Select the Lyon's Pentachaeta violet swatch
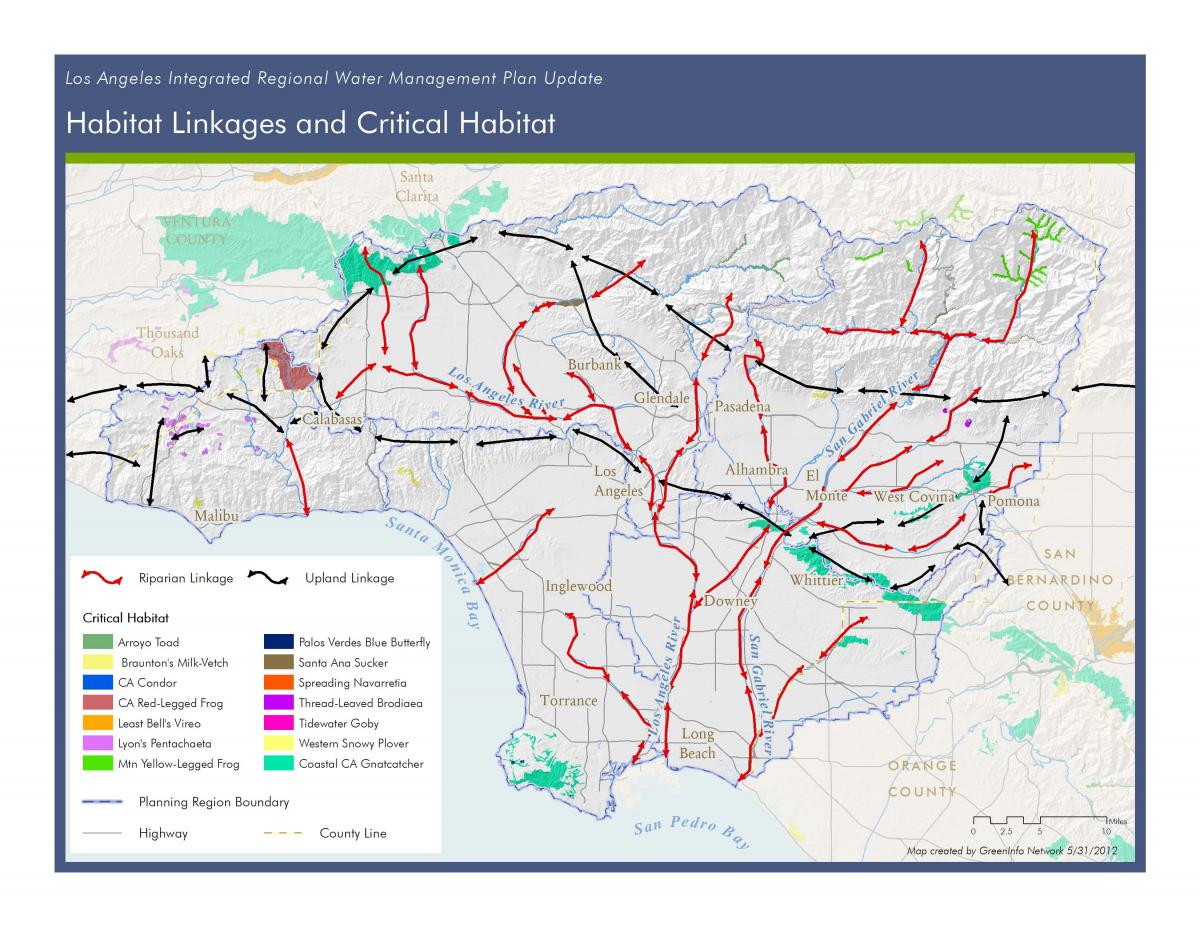The image size is (1200, 927). tap(97, 744)
